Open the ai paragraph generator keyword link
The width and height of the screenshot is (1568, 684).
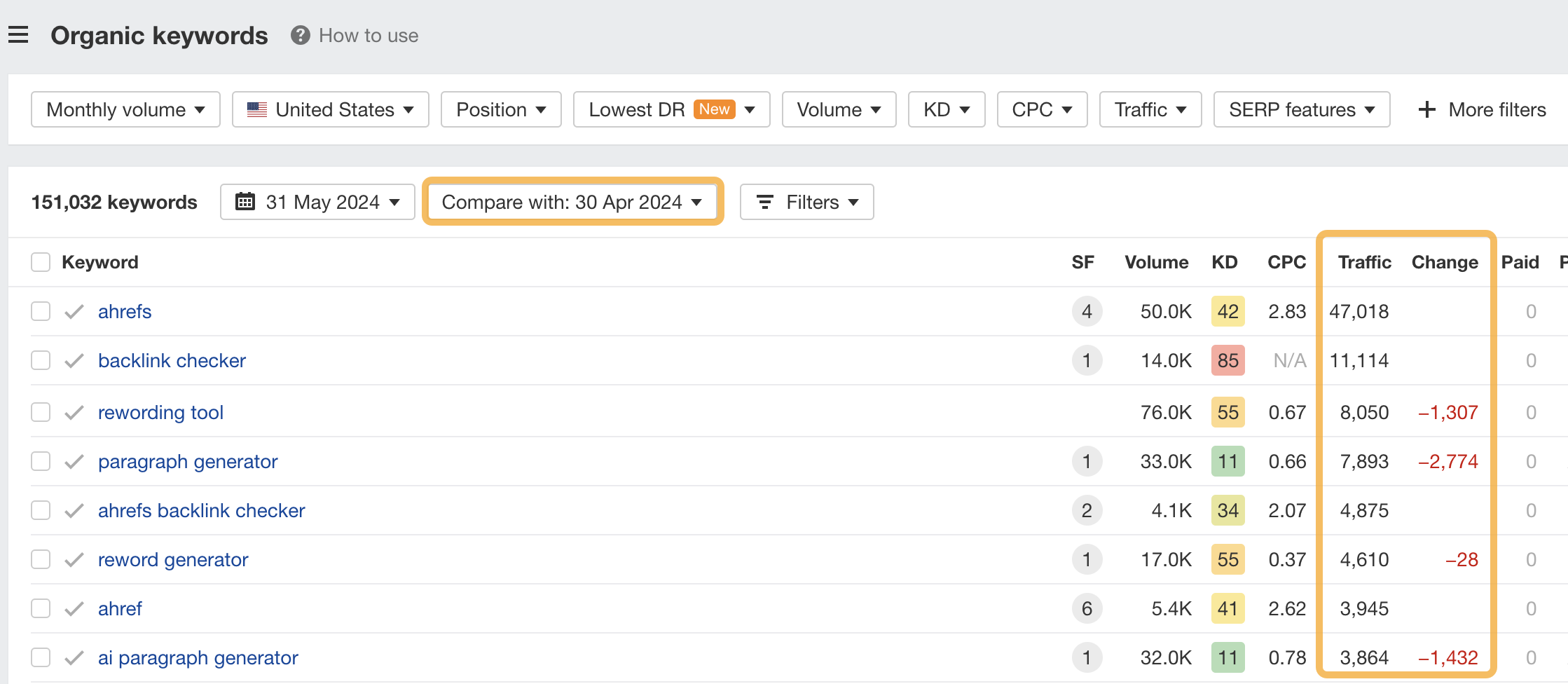198,657
